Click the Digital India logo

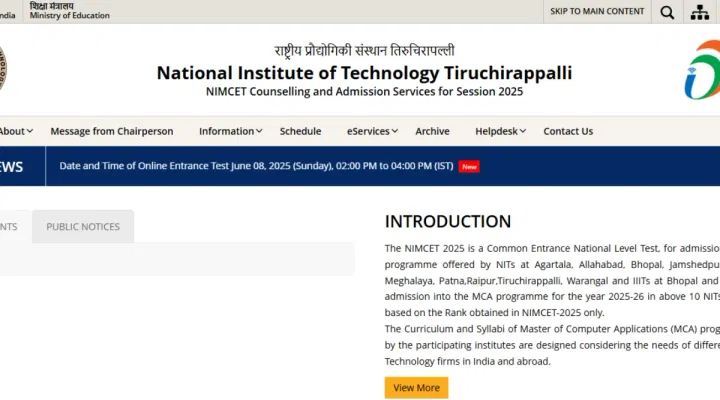[x=702, y=70]
